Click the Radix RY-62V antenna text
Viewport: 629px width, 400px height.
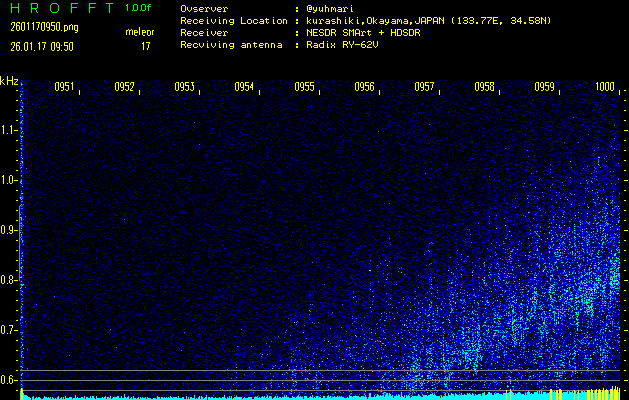click(x=343, y=45)
